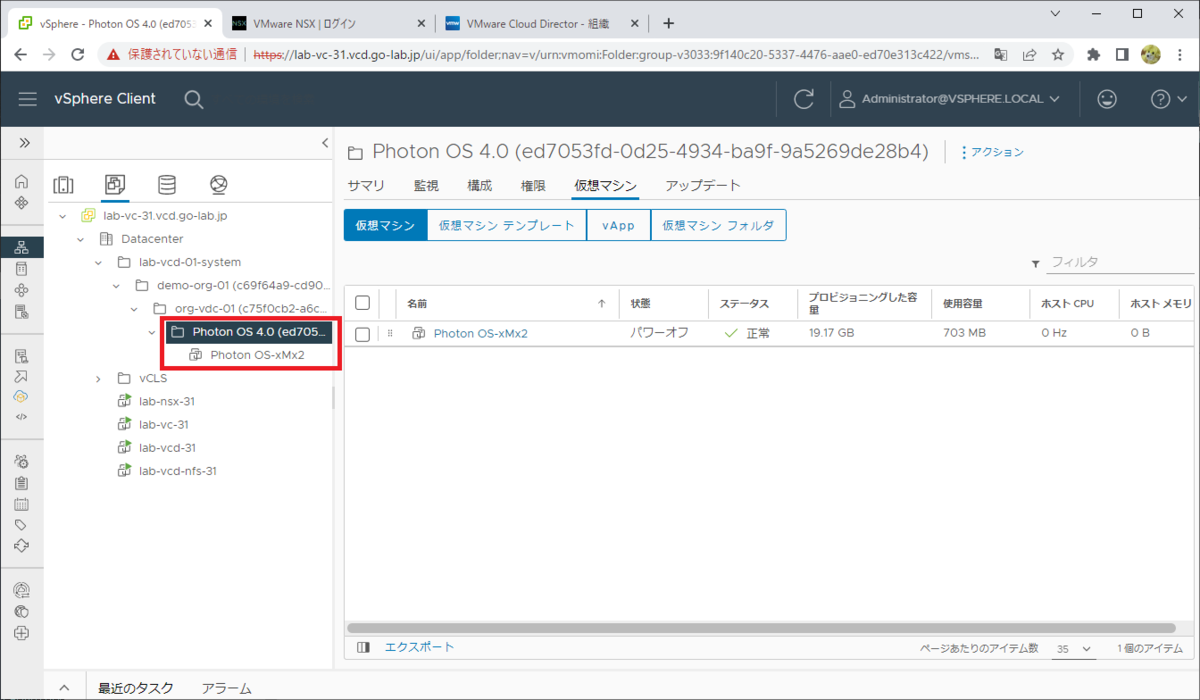Open Administration gear icon in sidebar

coord(22,462)
